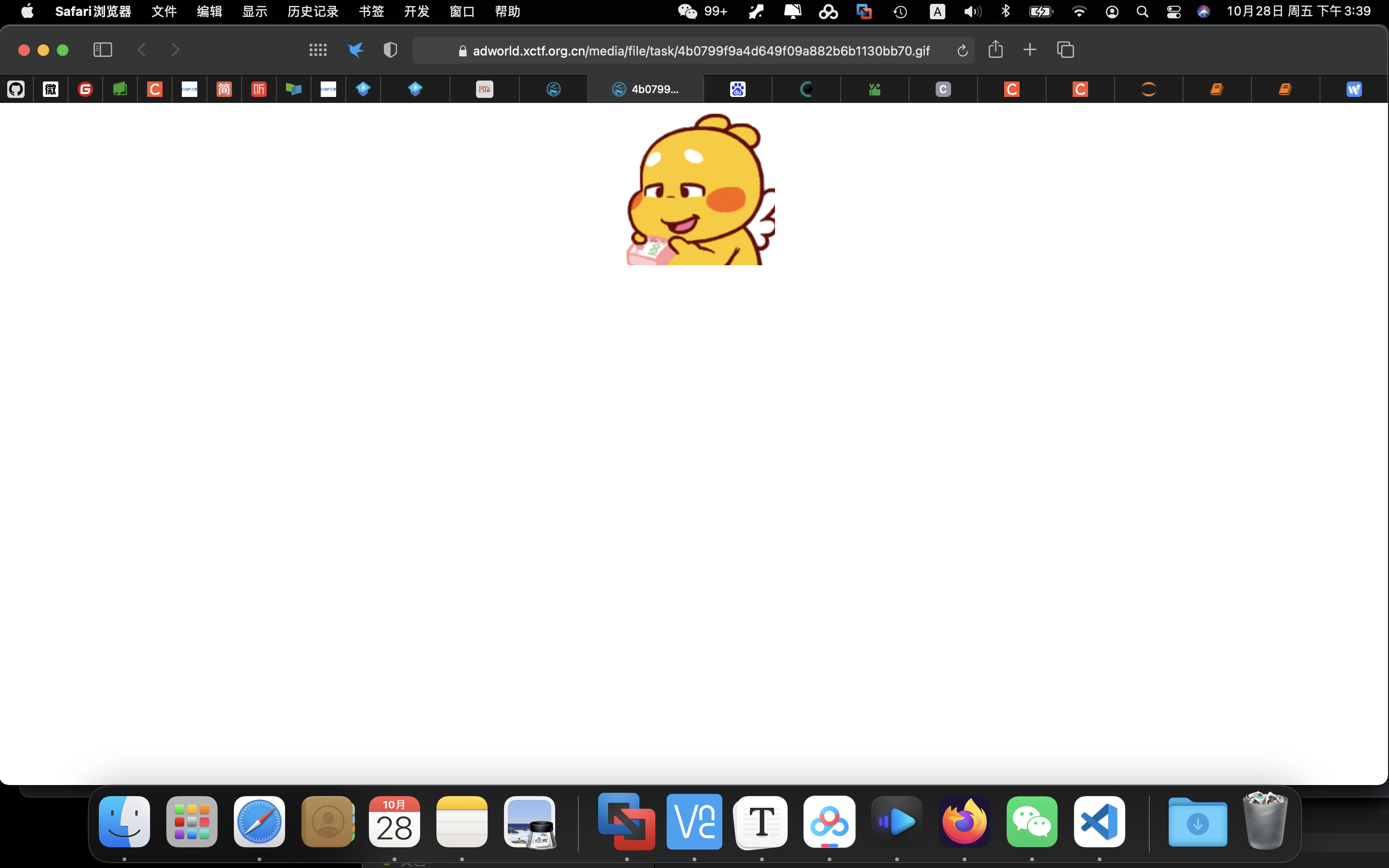Click the yellow QQ chick GIF image
The height and width of the screenshot is (868, 1389).
click(700, 190)
